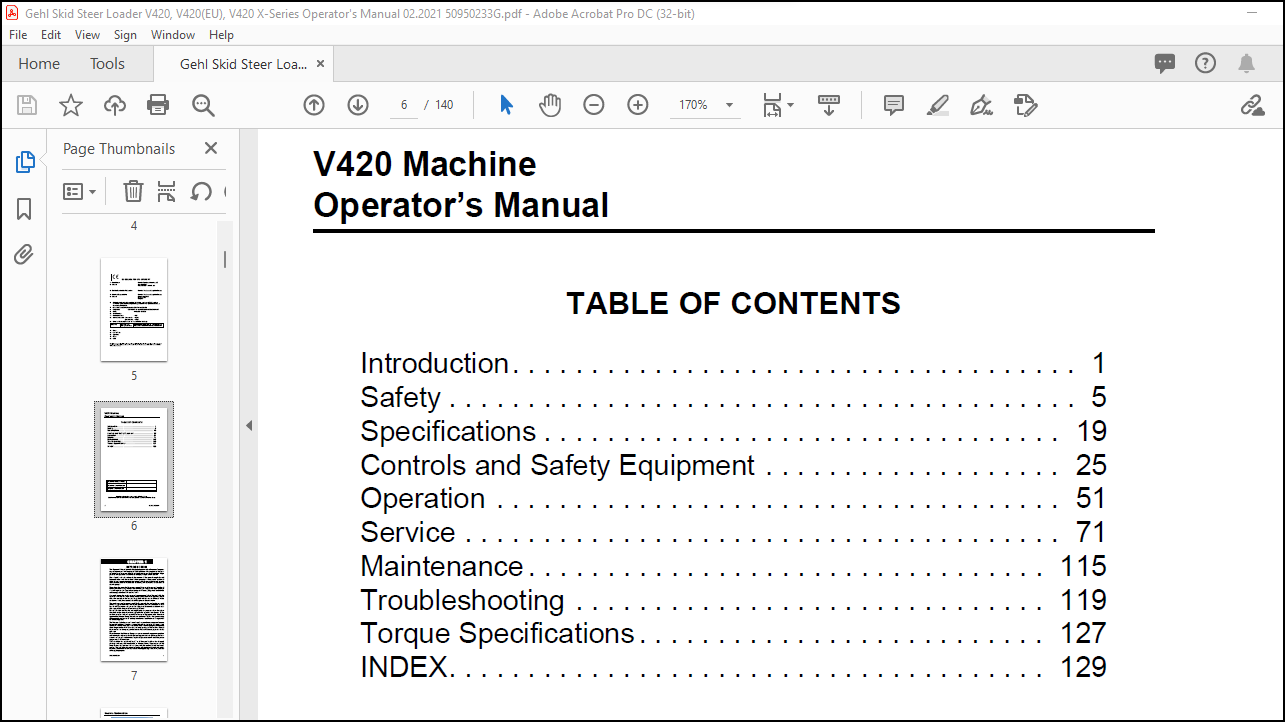This screenshot has width=1285, height=722.
Task: Click Controls and Safety Equipment entry
Action: (733, 465)
